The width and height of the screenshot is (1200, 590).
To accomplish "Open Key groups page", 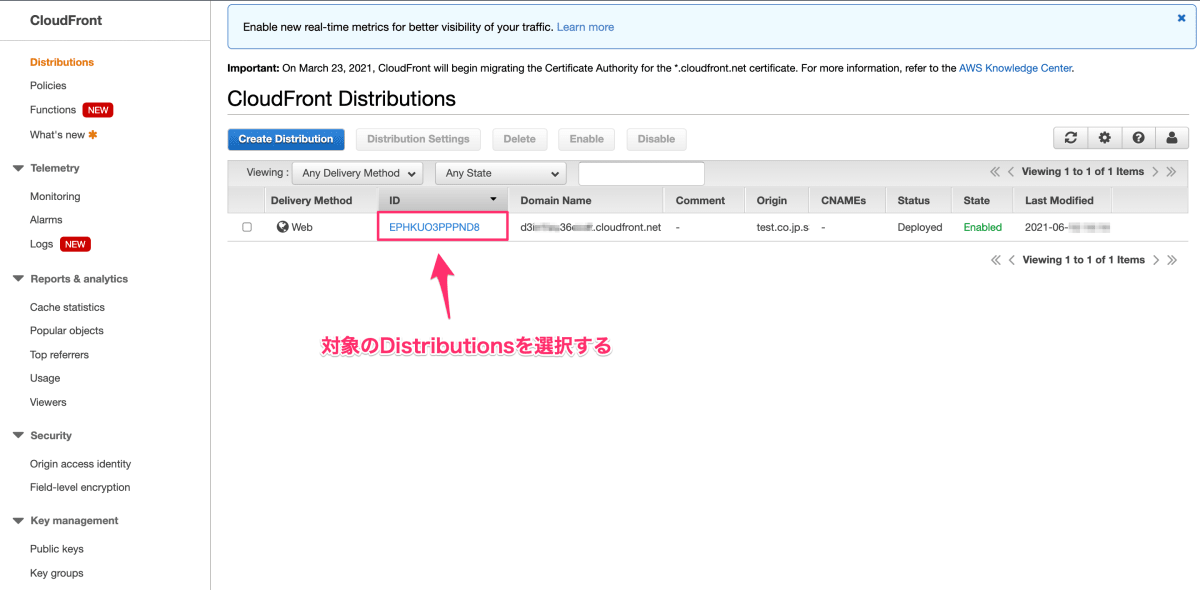I will click(57, 573).
